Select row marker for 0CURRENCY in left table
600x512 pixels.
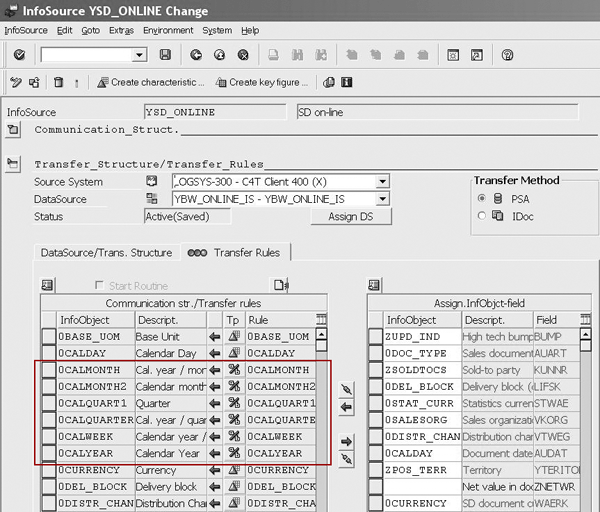click(x=49, y=470)
